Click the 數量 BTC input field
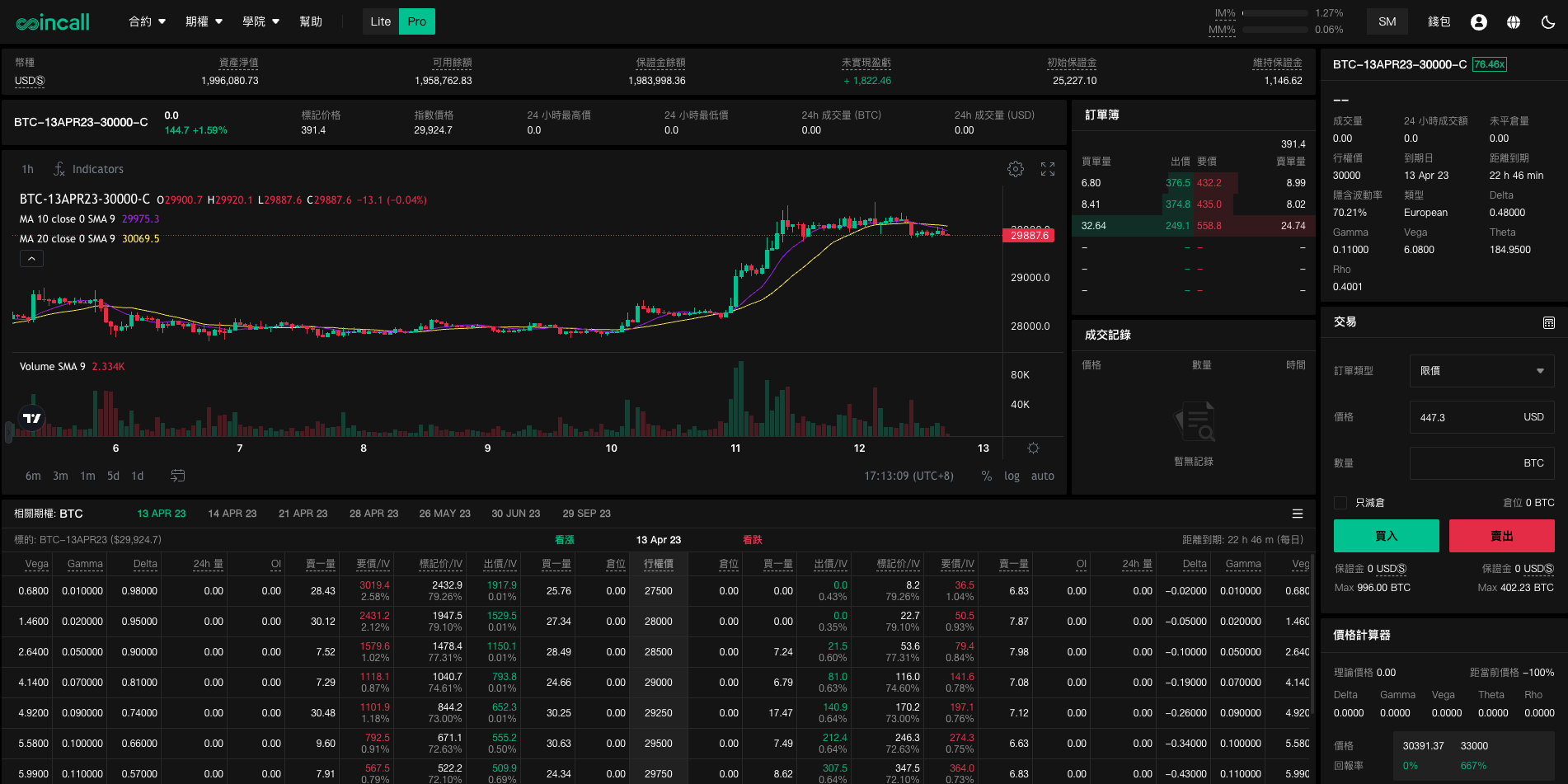Image resolution: width=1568 pixels, height=784 pixels. click(1482, 463)
